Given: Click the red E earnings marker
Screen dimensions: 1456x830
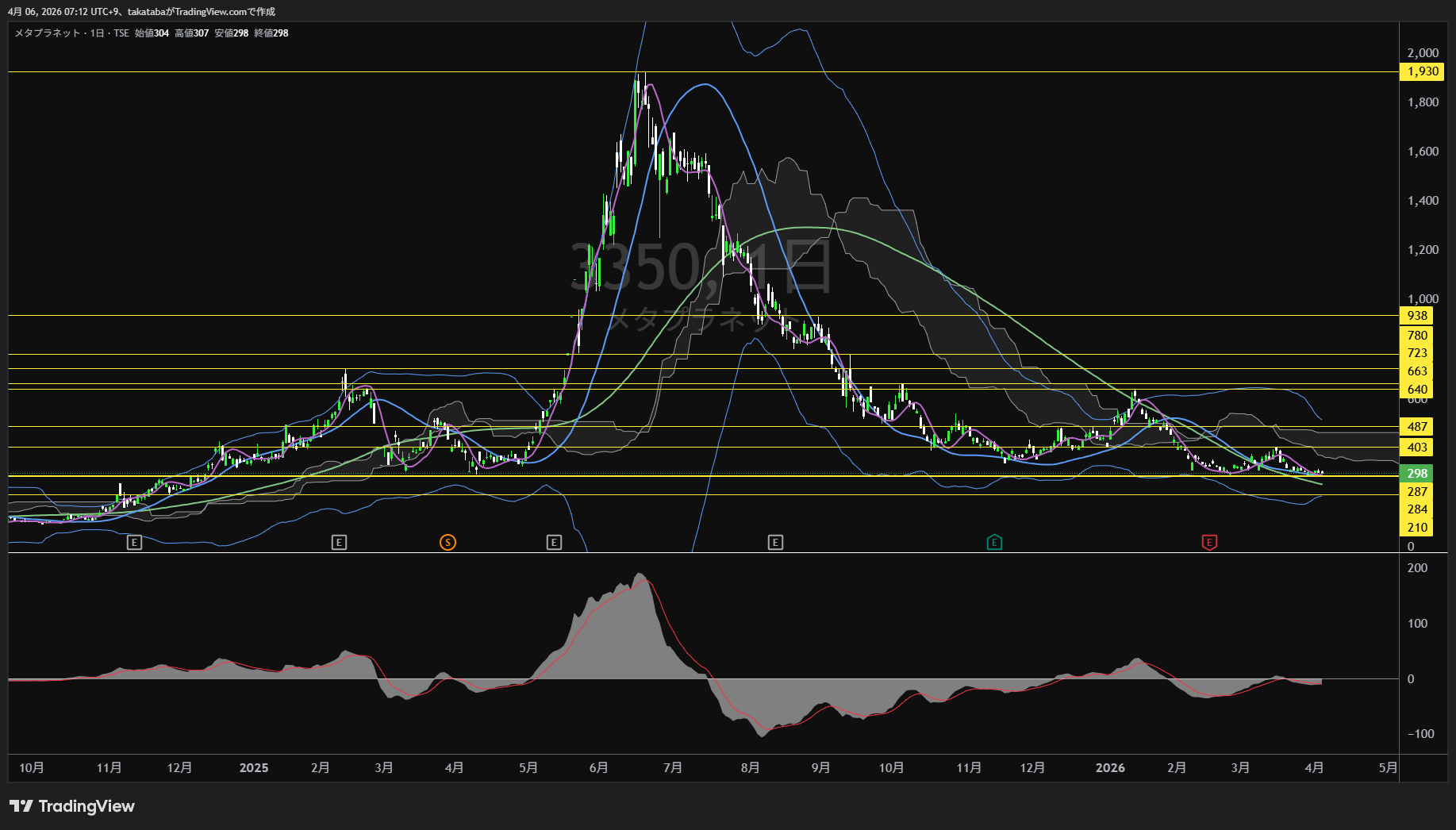Looking at the screenshot, I should (x=1209, y=543).
